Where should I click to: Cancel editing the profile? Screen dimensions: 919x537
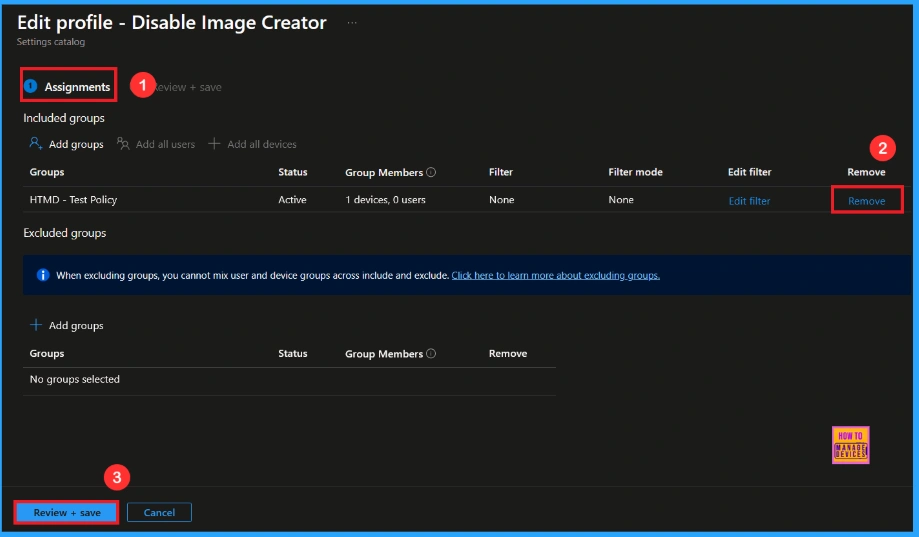[x=159, y=512]
